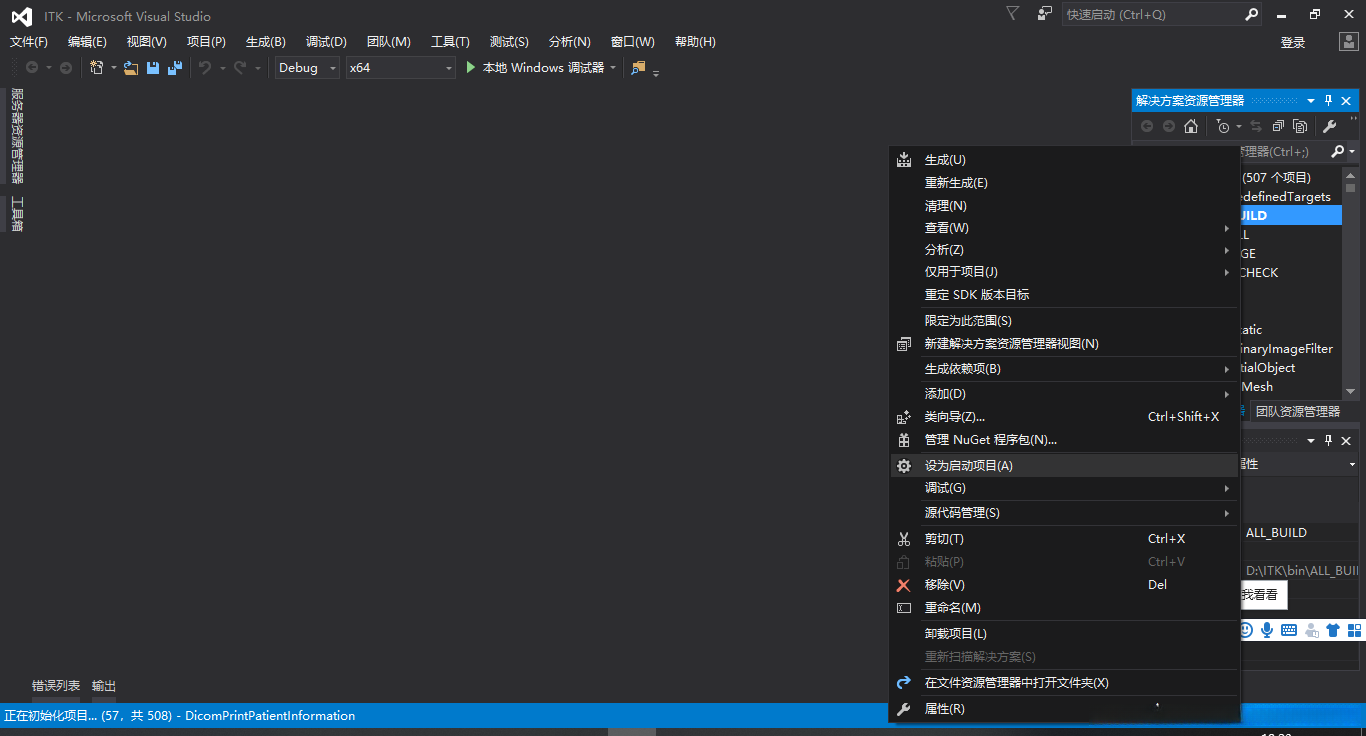
Task: Open the 视图(V) menu
Action: 146,42
